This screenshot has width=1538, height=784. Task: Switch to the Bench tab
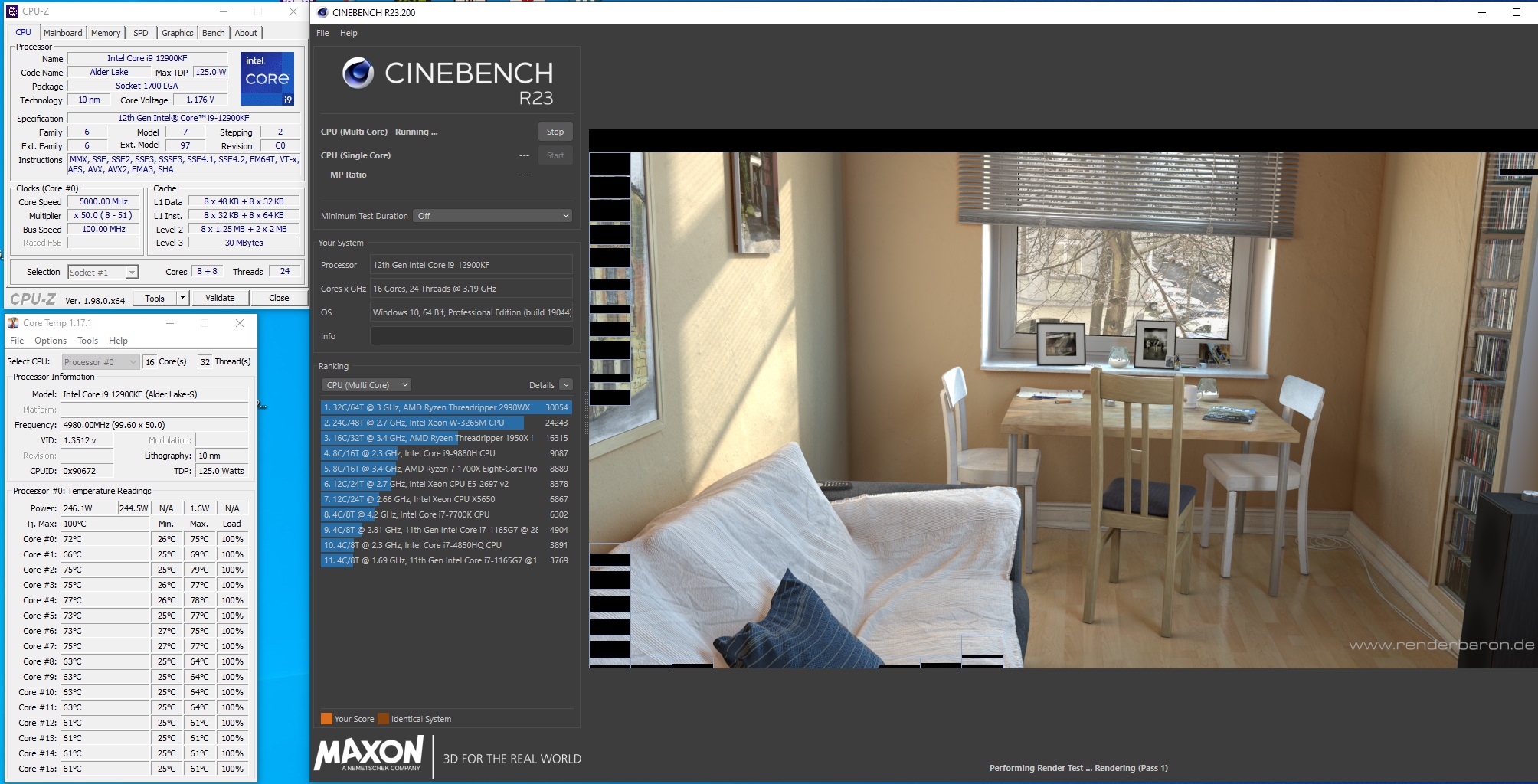point(214,33)
